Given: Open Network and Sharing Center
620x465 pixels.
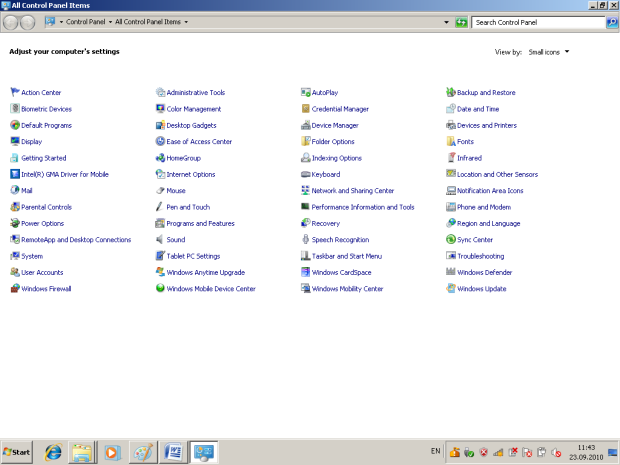Looking at the screenshot, I should tap(353, 190).
